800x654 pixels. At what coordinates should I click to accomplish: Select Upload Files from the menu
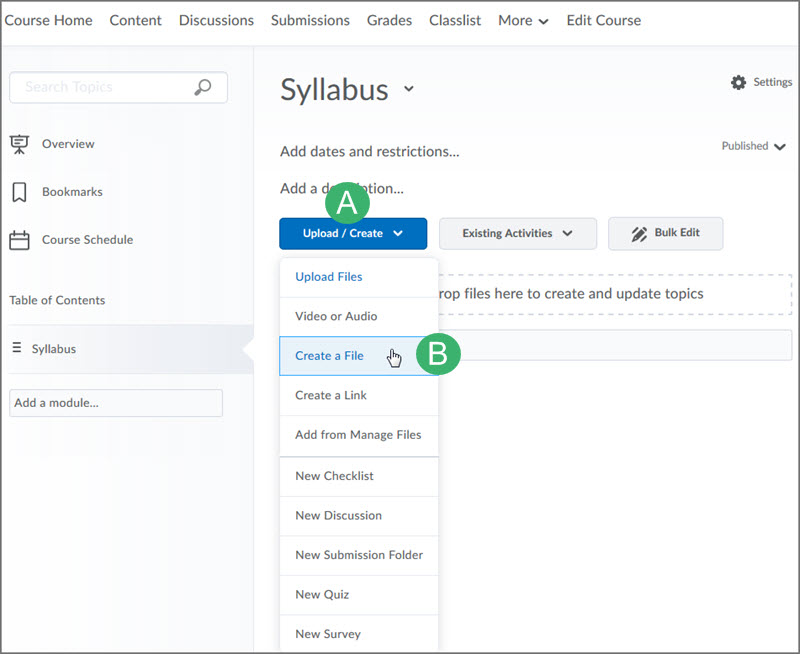[359, 277]
